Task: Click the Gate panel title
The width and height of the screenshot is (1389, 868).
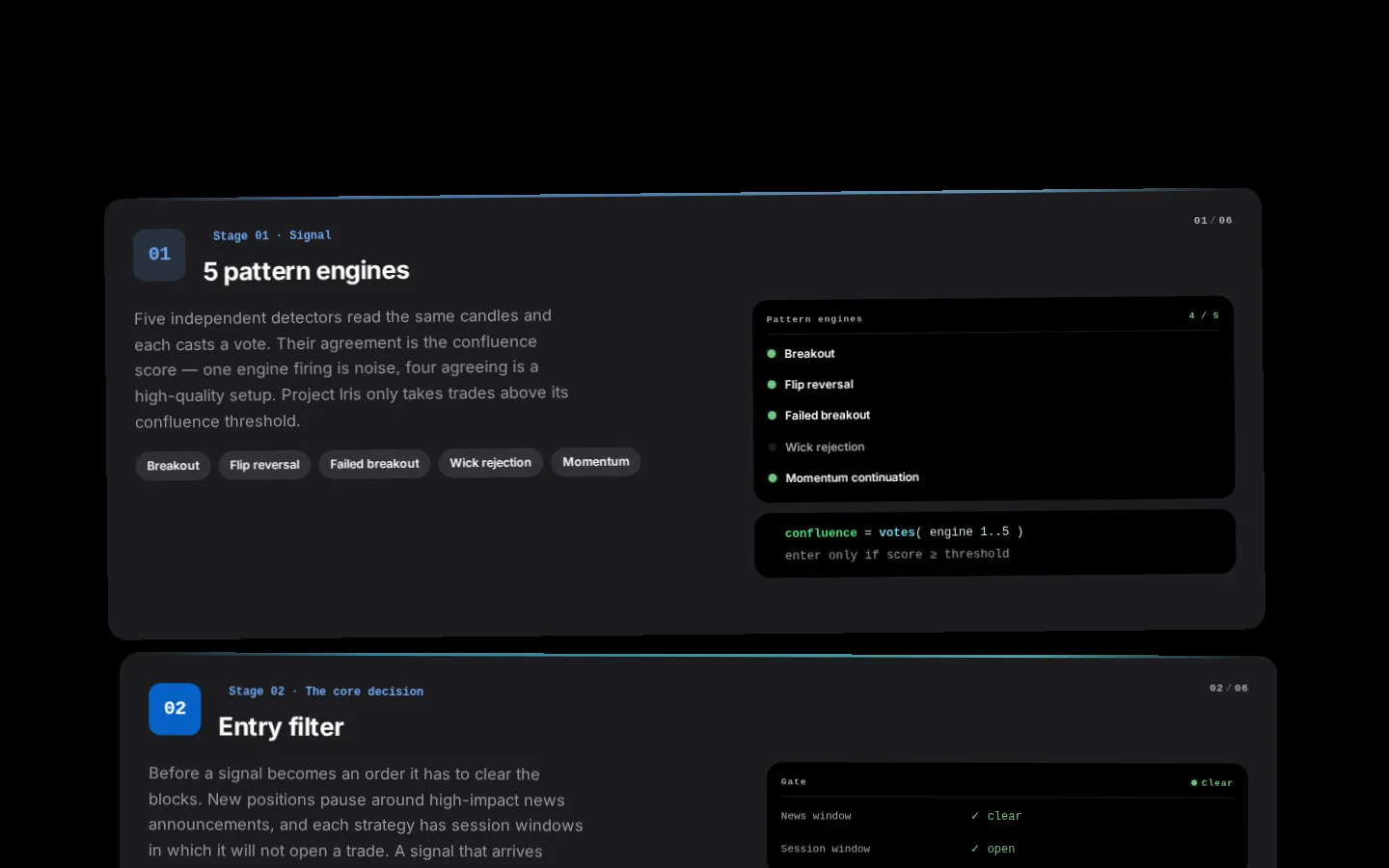Action: (x=793, y=782)
